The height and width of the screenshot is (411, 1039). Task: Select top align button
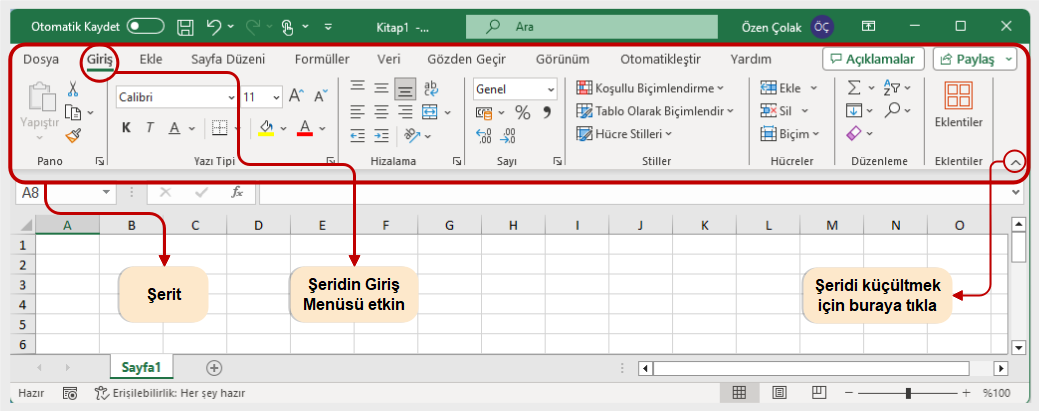pyautogui.click(x=358, y=88)
